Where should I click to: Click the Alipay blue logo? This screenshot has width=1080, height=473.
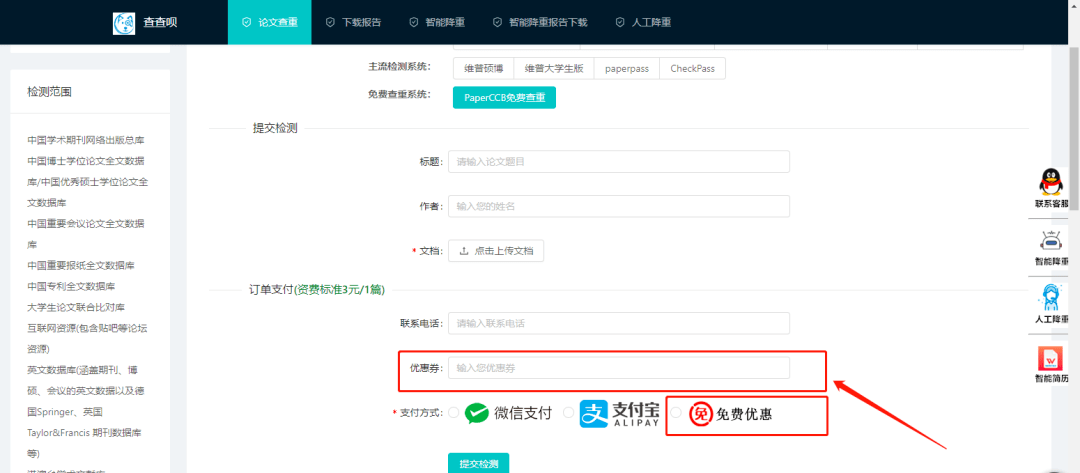pos(593,413)
